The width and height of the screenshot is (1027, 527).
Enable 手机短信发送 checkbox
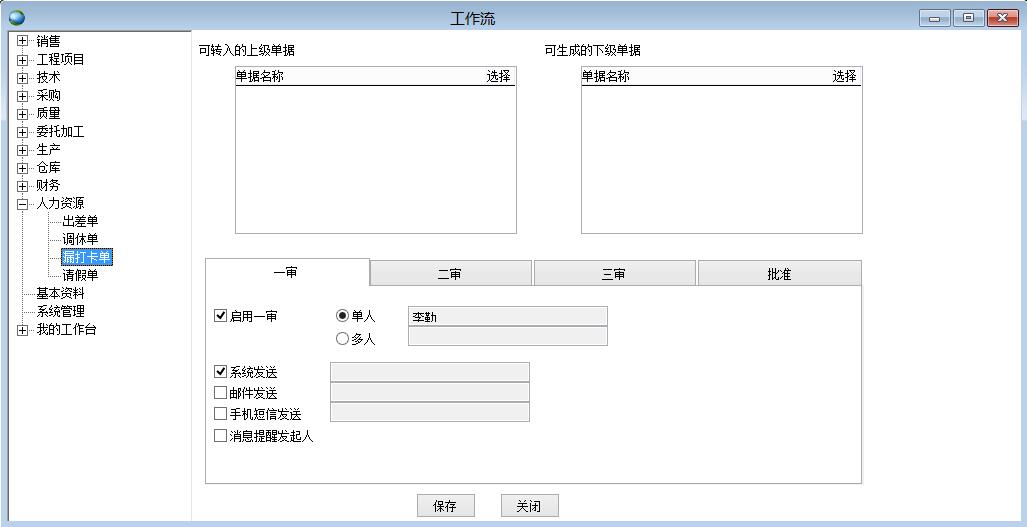221,414
